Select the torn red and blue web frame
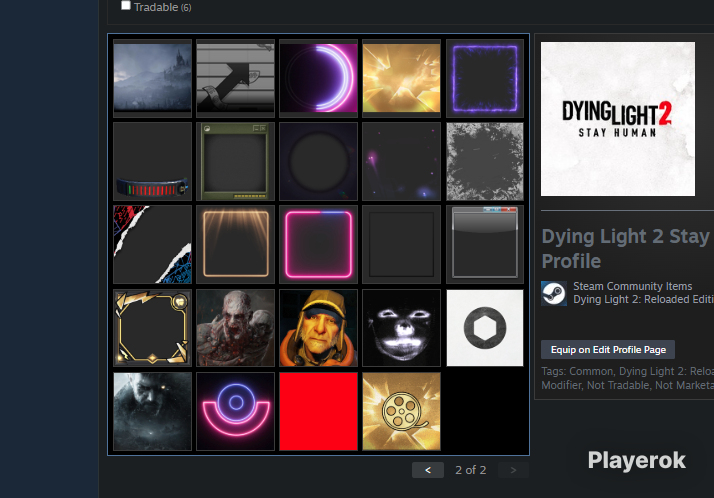Image resolution: width=714 pixels, height=498 pixels. point(152,244)
